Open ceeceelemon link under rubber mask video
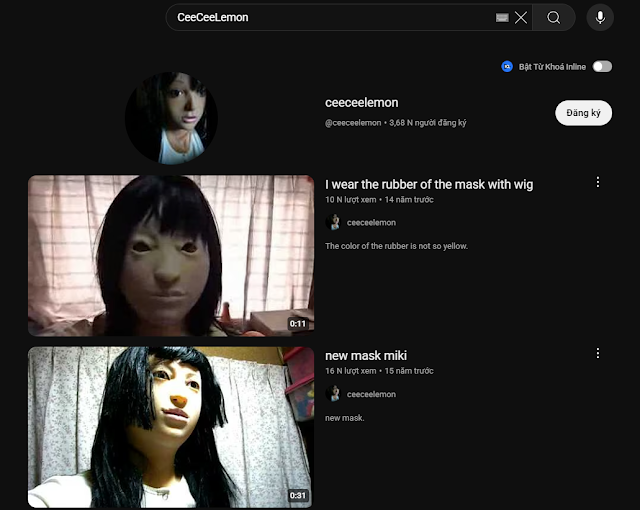 coord(371,223)
